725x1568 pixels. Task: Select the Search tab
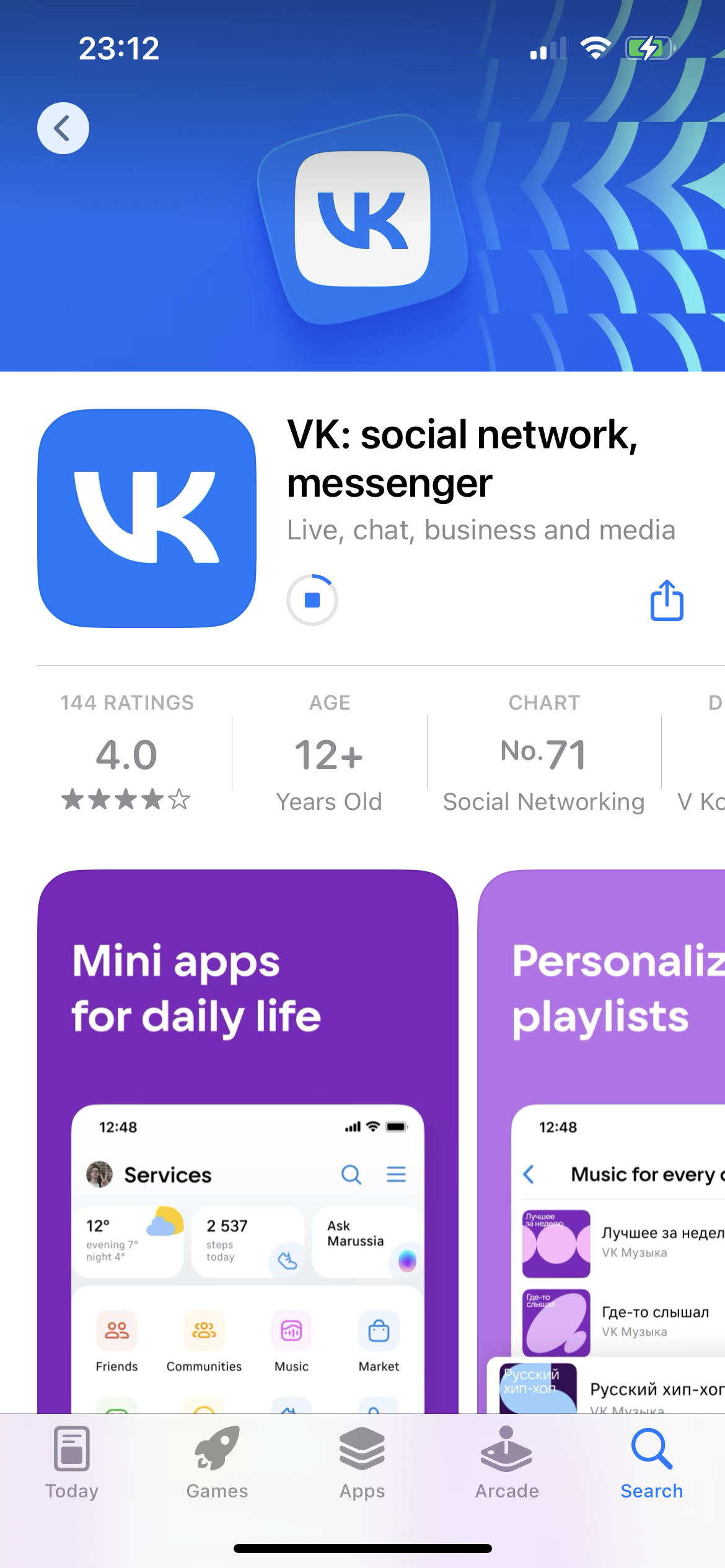652,1463
